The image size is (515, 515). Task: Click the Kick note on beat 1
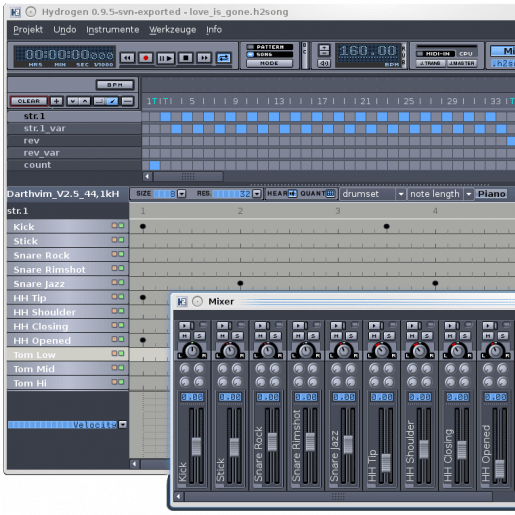[x=143, y=226]
